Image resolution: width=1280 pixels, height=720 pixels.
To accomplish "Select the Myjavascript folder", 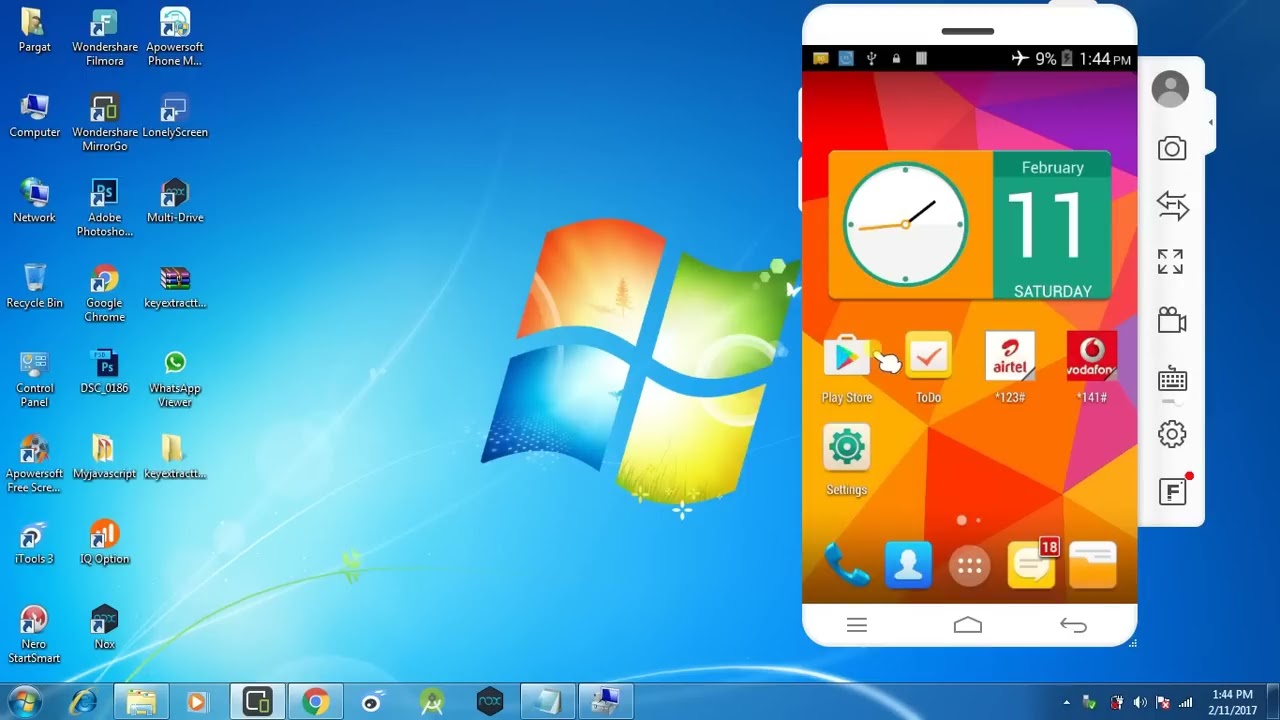I will click(104, 457).
